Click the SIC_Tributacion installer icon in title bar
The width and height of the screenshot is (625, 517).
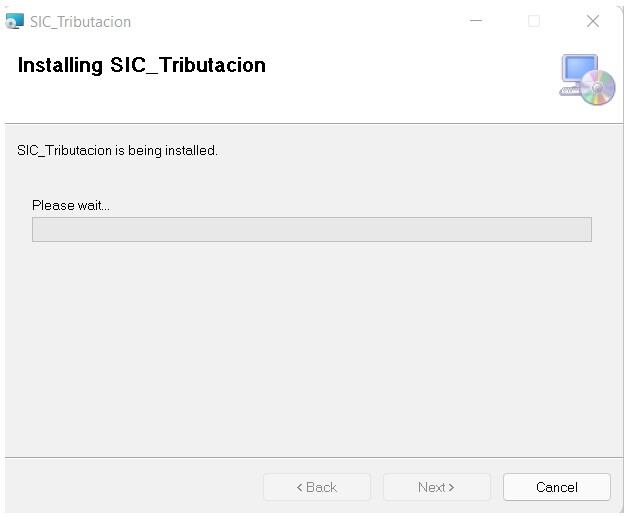point(14,21)
